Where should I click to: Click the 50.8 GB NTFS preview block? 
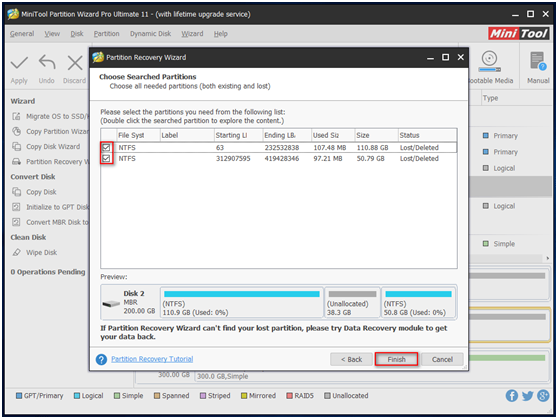point(418,303)
